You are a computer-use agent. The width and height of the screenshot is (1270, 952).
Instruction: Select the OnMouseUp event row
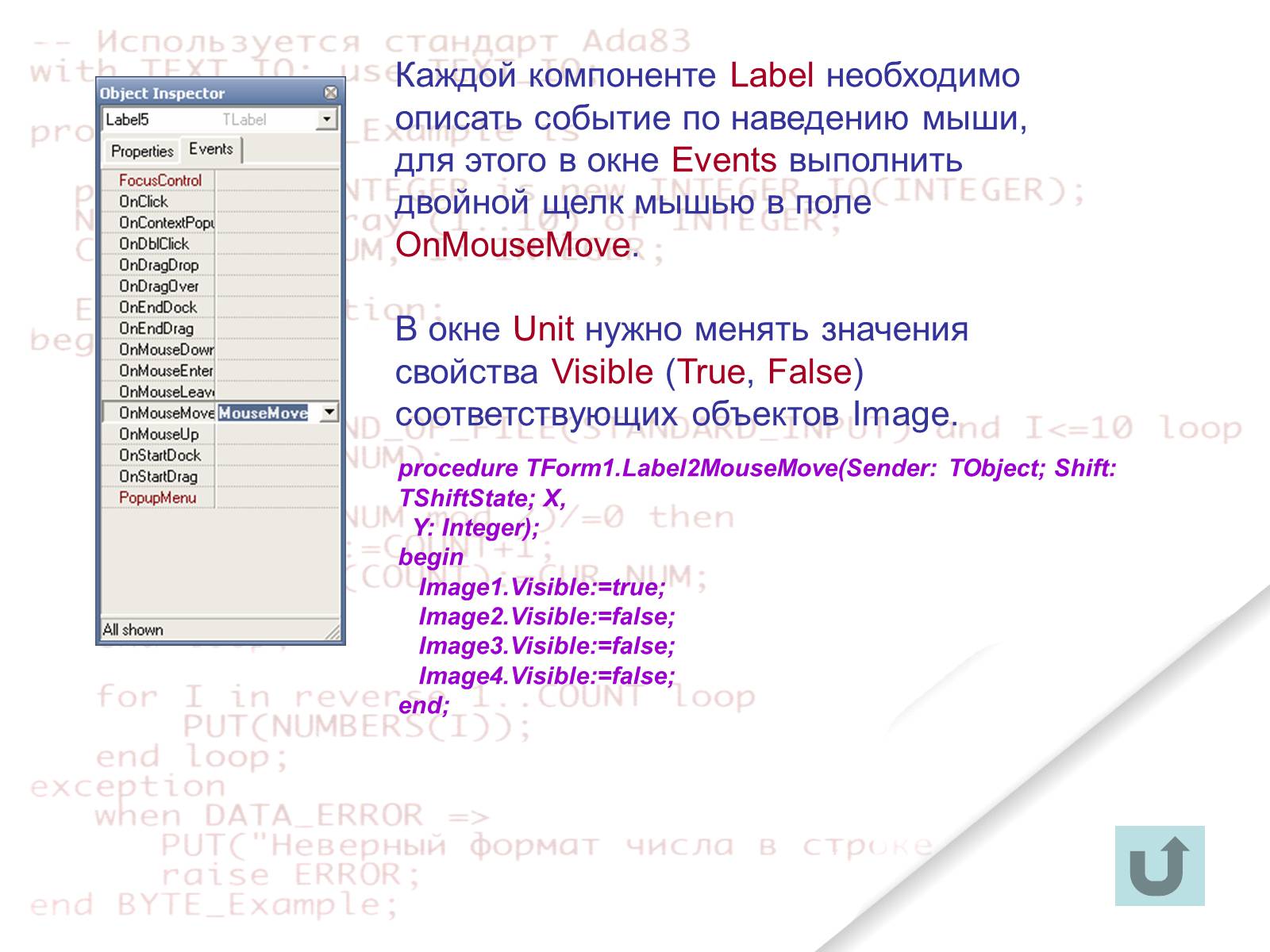coord(220,434)
